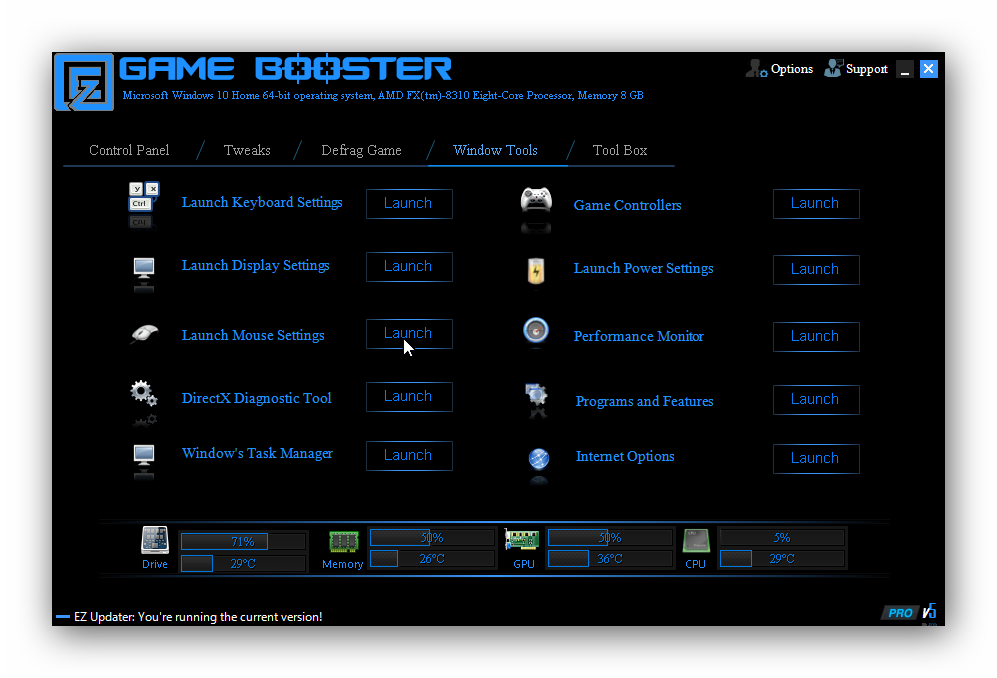Click the CPU chip icon
This screenshot has height=678, width=997.
(x=696, y=541)
